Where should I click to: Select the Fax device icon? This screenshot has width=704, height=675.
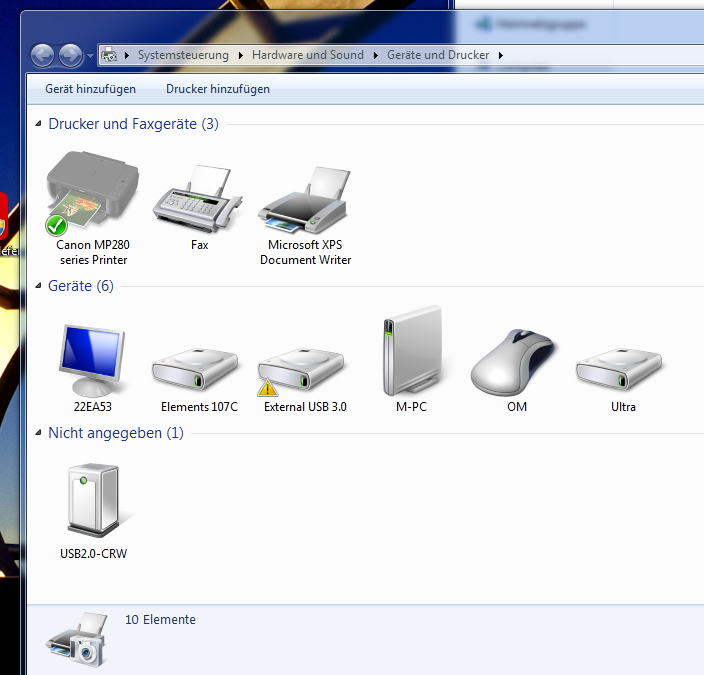(x=198, y=199)
